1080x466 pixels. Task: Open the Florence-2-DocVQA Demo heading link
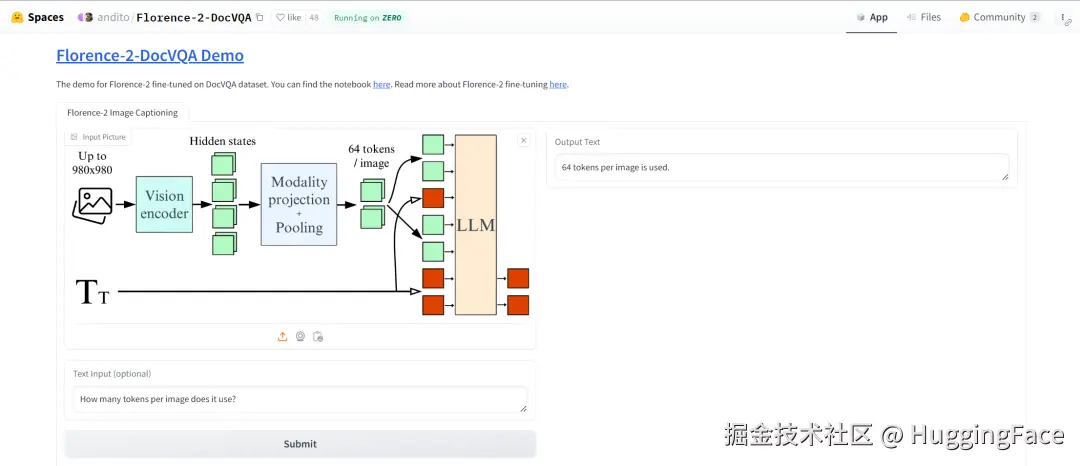tap(149, 56)
